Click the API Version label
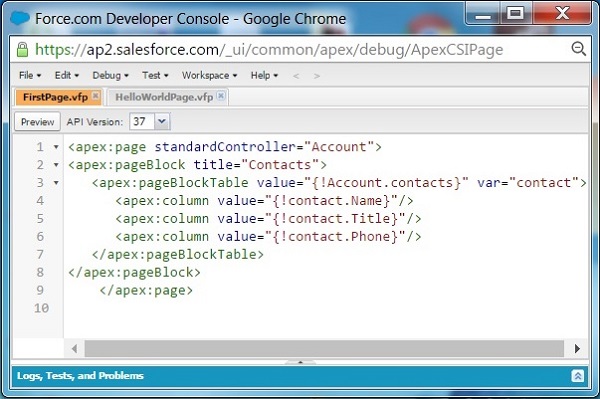 click(x=95, y=122)
